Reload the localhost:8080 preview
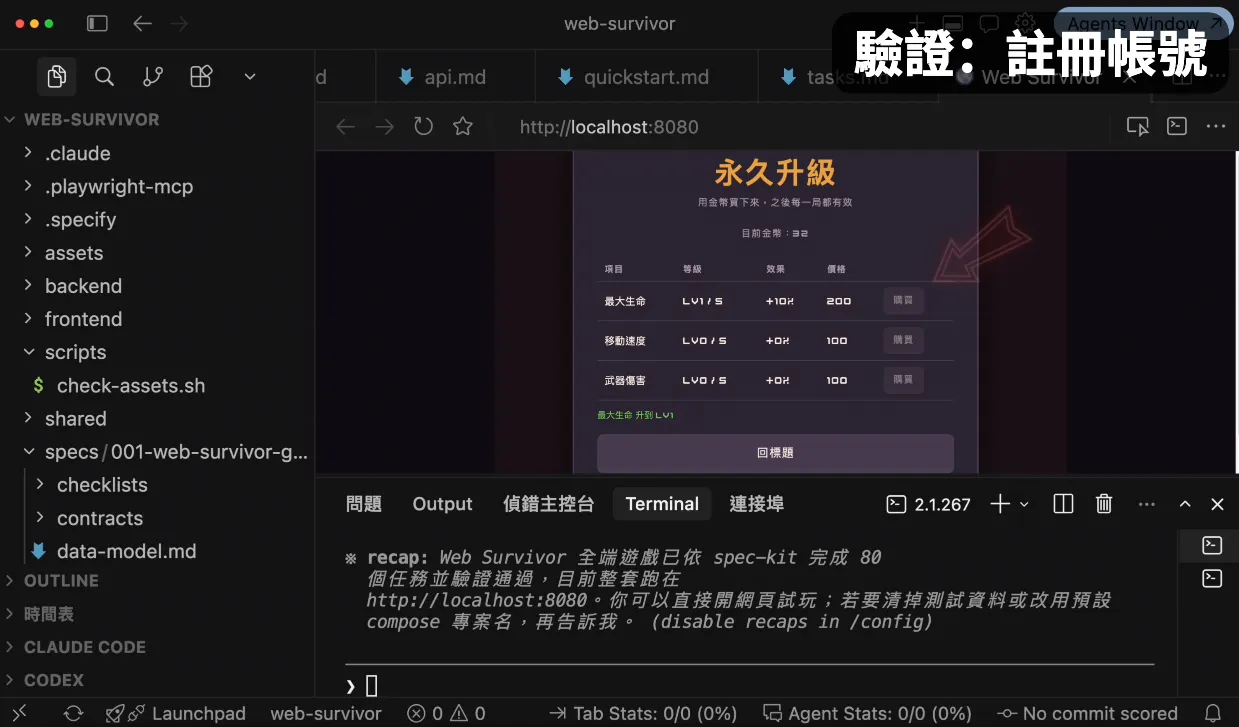 click(423, 127)
